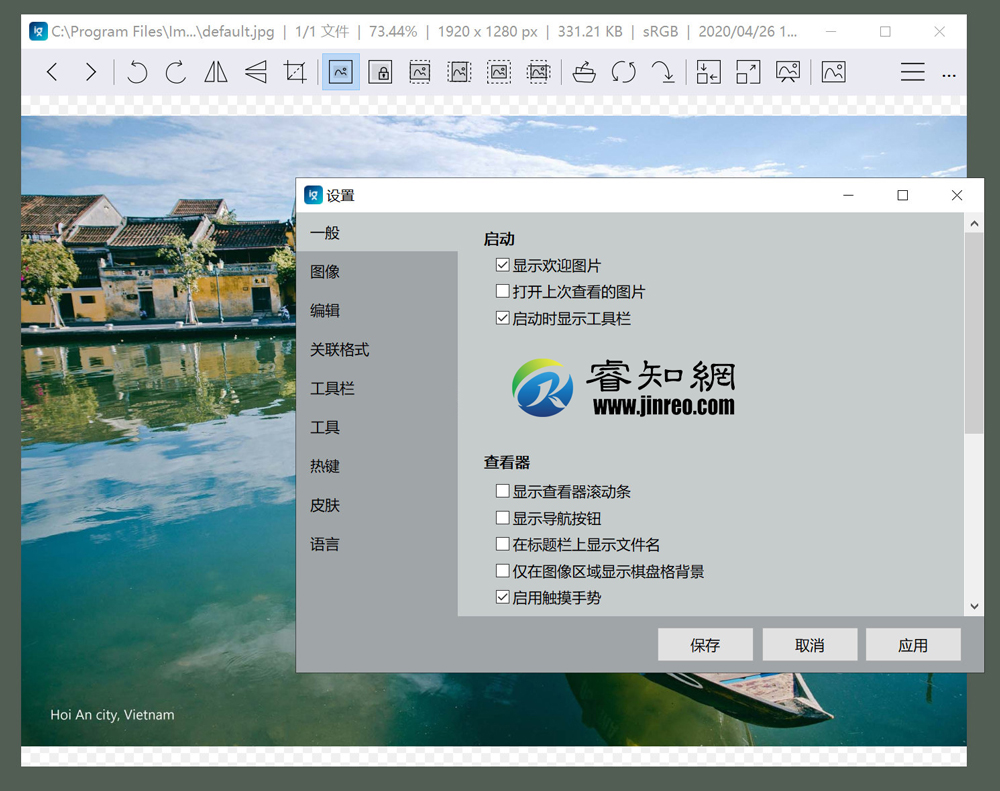Click the delete image icon

pyautogui.click(x=584, y=71)
